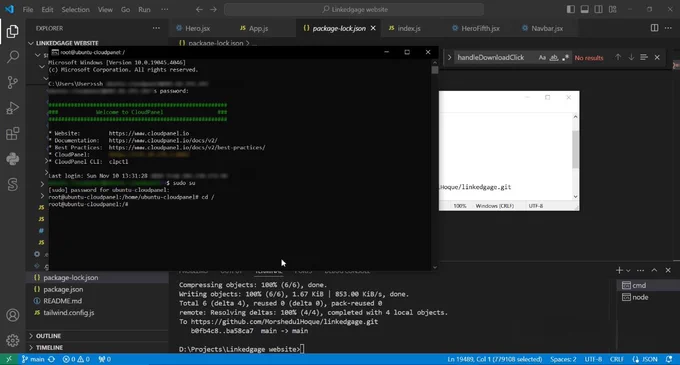Open README.md in the explorer
The height and width of the screenshot is (365, 680).
point(97,301)
